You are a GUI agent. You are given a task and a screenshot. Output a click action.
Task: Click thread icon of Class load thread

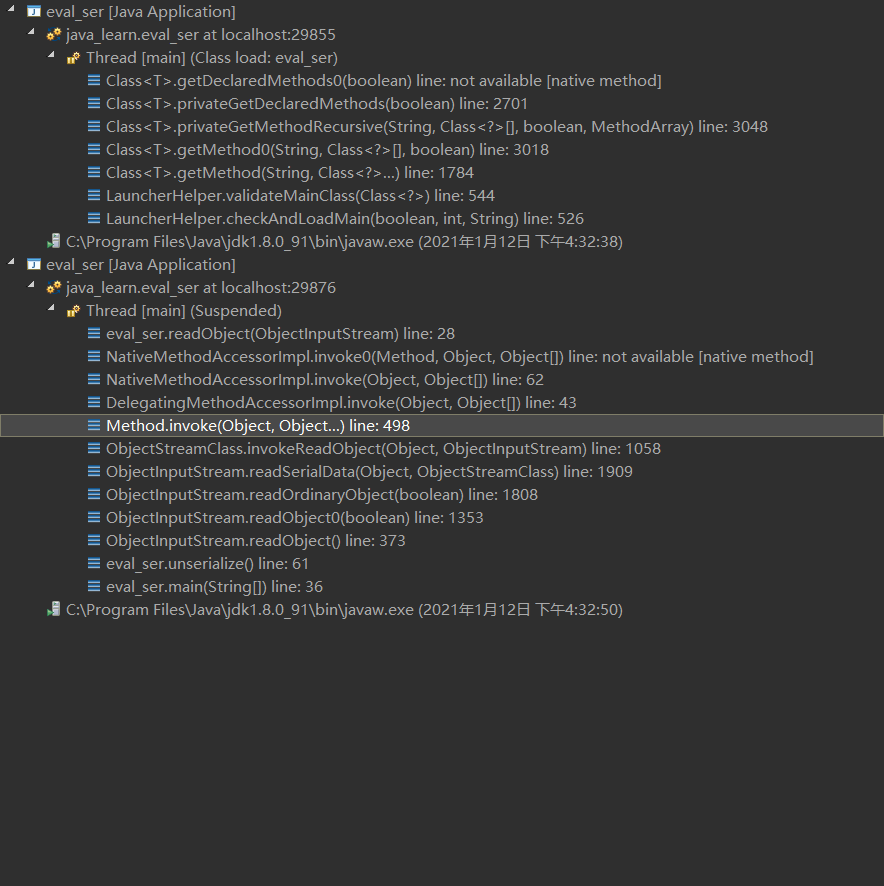coord(73,58)
